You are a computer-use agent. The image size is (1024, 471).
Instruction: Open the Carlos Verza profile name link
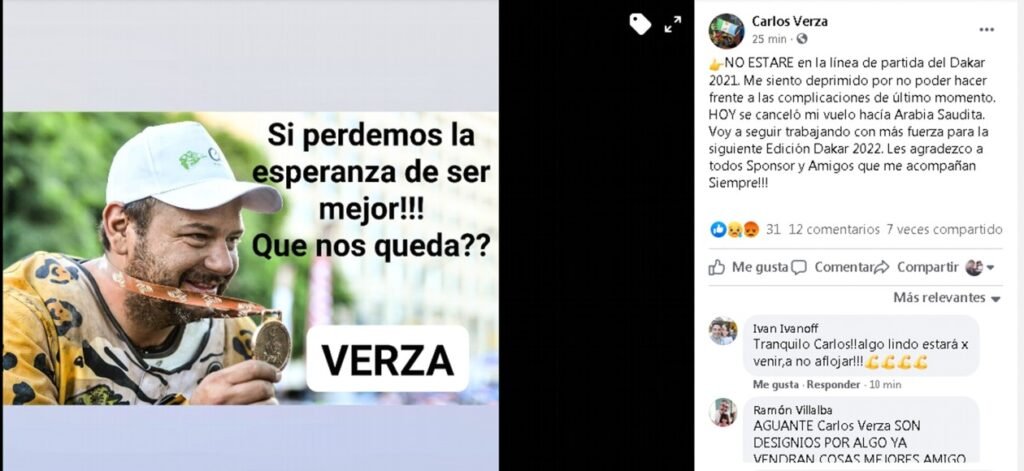point(790,21)
